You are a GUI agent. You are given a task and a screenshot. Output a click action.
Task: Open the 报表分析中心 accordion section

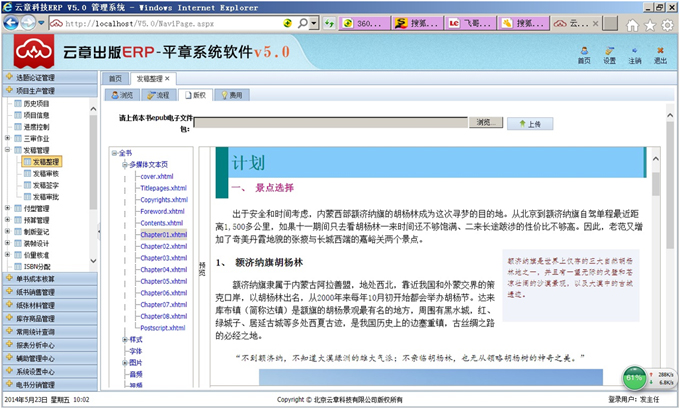(x=50, y=345)
